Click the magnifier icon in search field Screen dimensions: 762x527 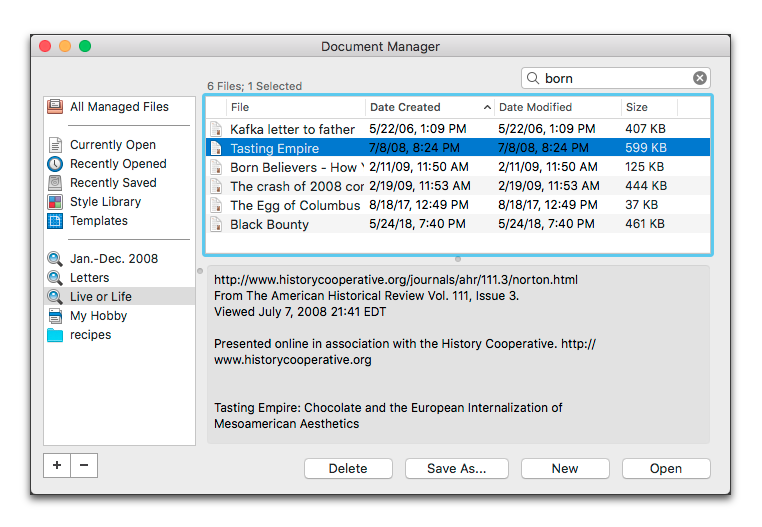coord(533,78)
